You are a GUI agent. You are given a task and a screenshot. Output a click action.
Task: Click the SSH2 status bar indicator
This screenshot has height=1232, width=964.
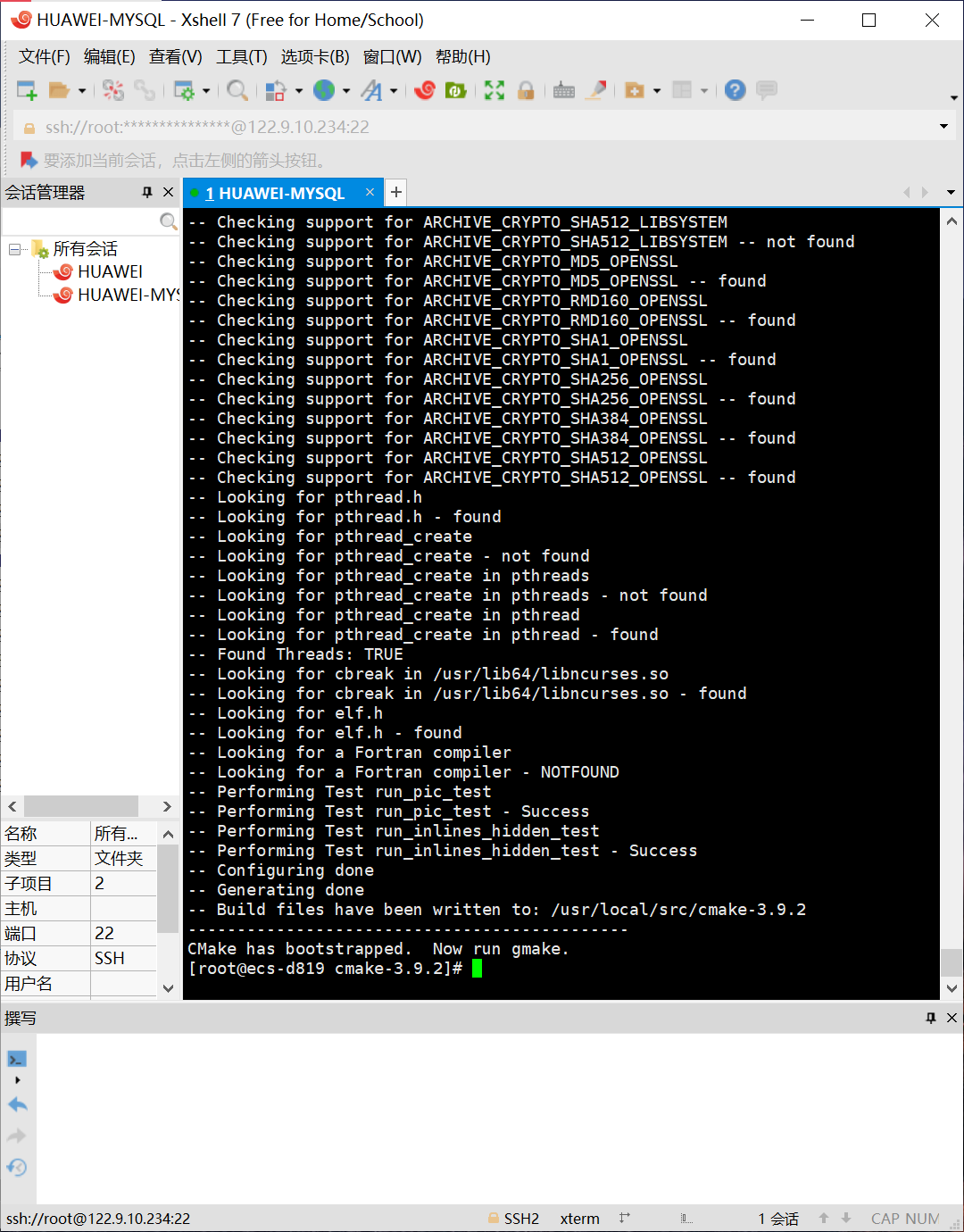coord(514,1219)
